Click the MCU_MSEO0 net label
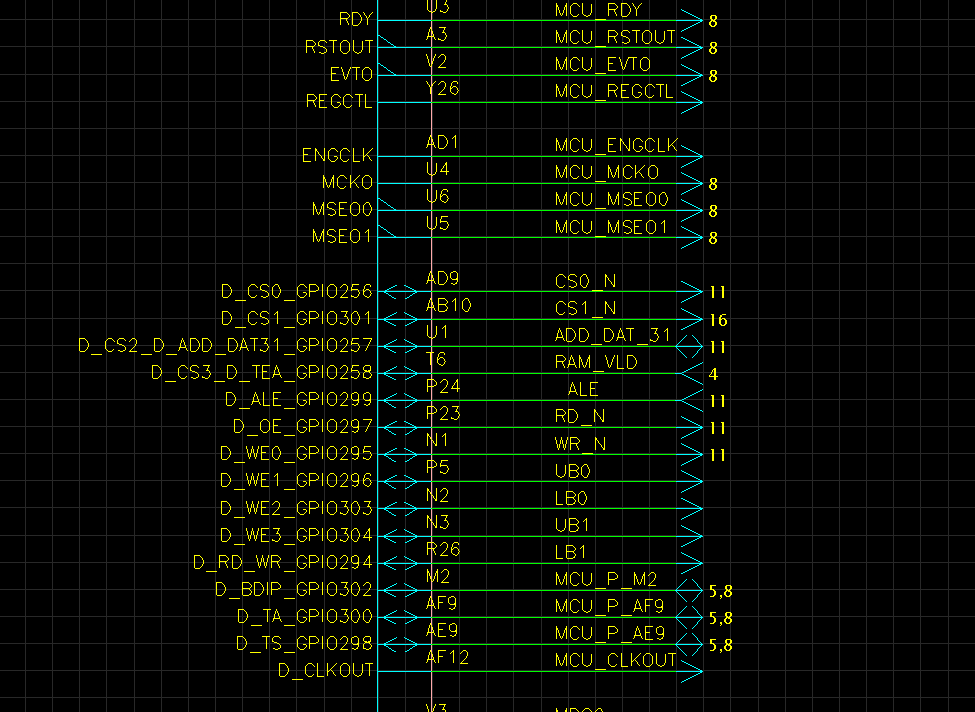 tap(613, 198)
